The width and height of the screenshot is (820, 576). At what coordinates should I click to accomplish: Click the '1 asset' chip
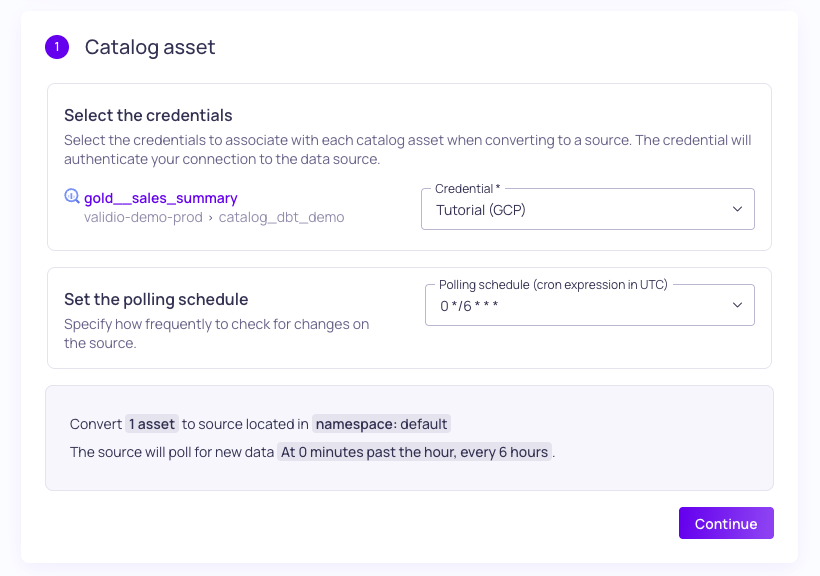tap(151, 424)
